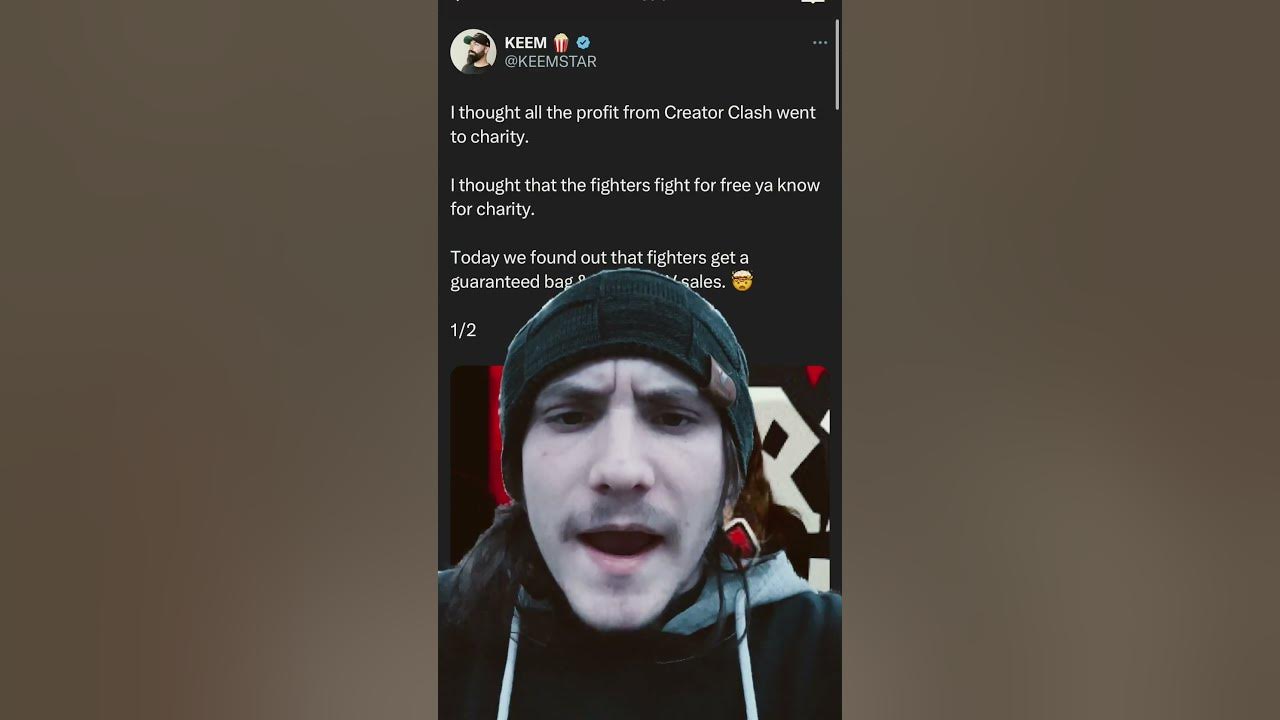Click the tweet's vertical scrollbar
Image resolution: width=1280 pixels, height=720 pixels.
coord(836,64)
